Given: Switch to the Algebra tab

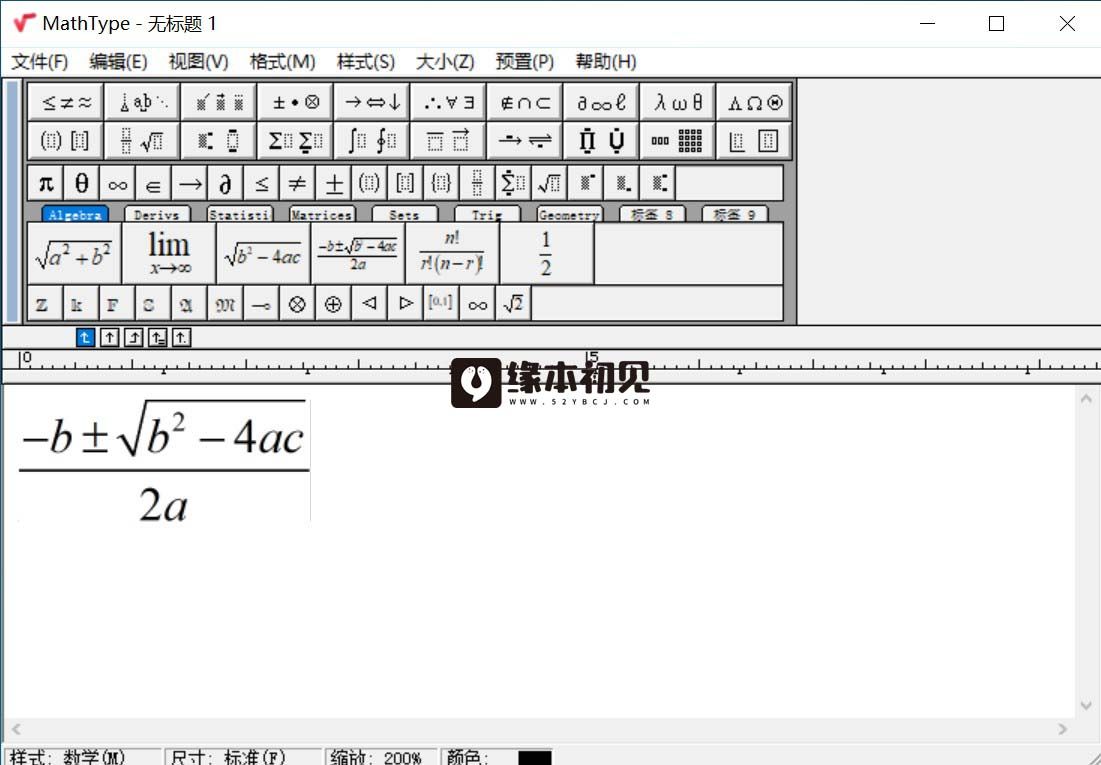Looking at the screenshot, I should 75,214.
